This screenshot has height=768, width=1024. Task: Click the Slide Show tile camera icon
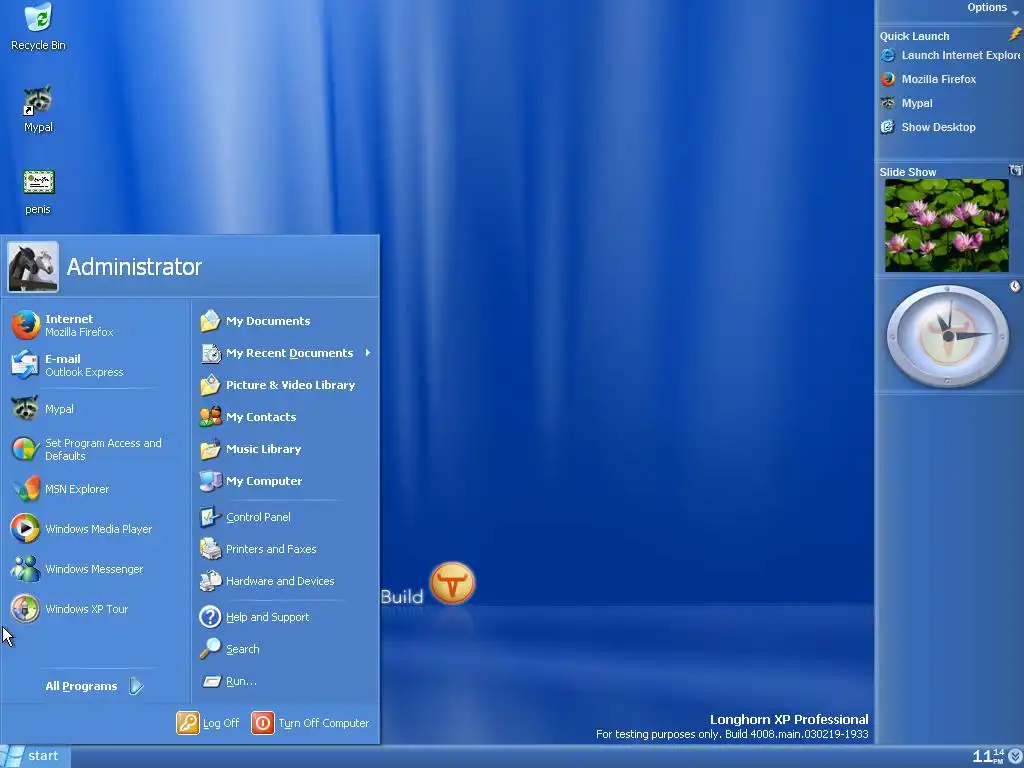(x=1015, y=170)
